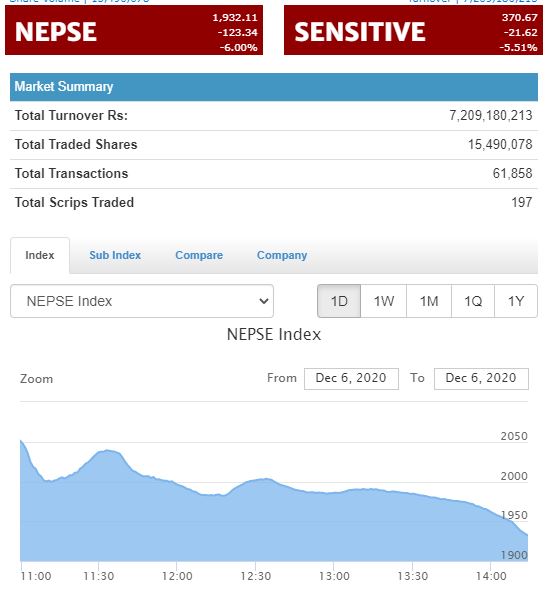552x600 pixels.
Task: Switch to the Company tab
Action: point(282,255)
